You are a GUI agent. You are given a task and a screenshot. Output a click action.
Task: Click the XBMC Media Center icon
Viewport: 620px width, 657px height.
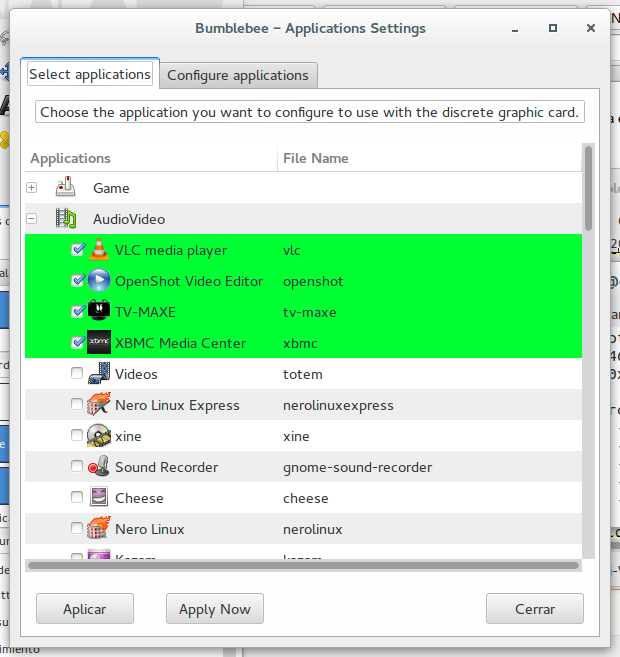click(x=98, y=343)
